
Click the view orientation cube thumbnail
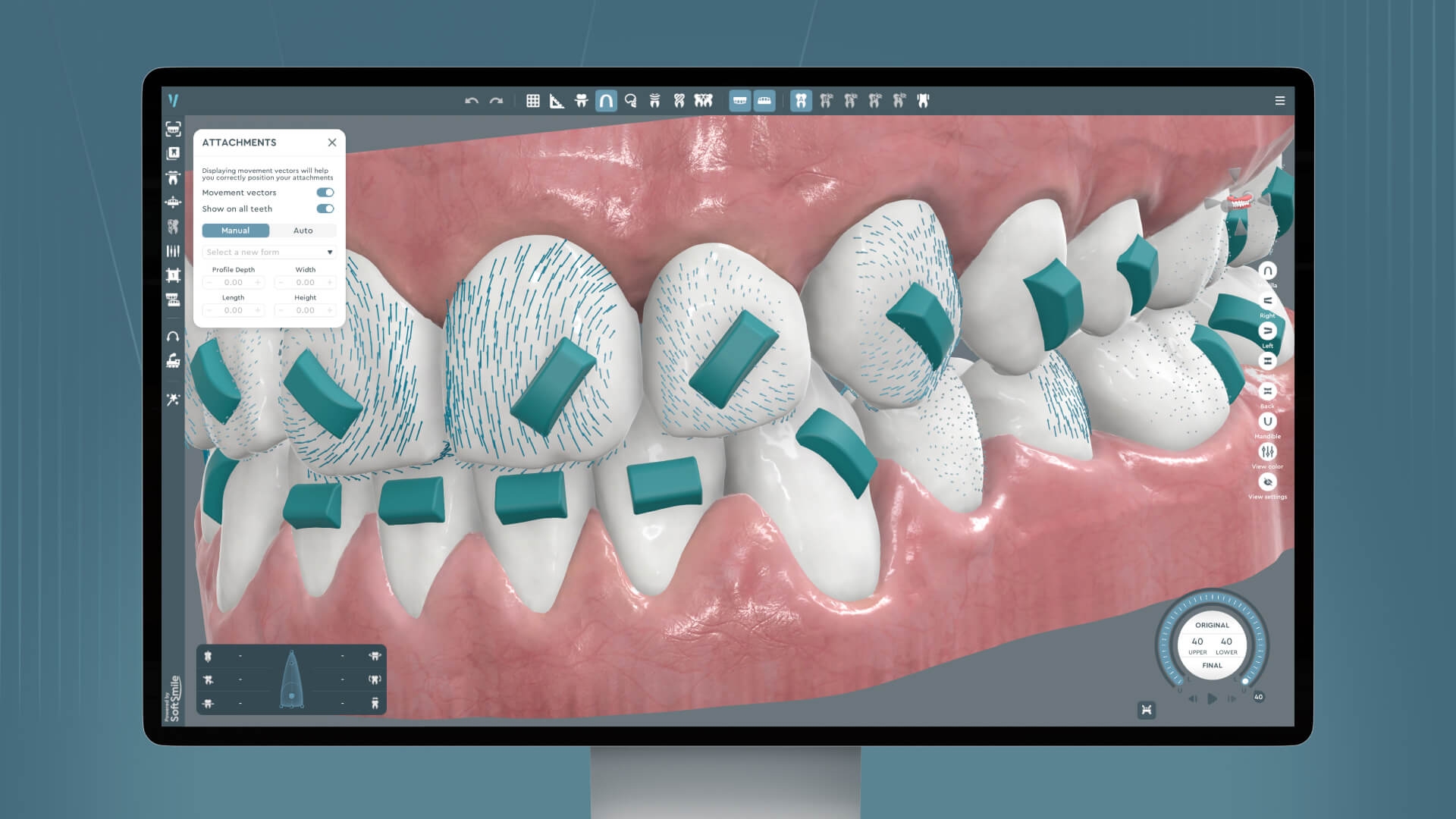(x=1239, y=203)
